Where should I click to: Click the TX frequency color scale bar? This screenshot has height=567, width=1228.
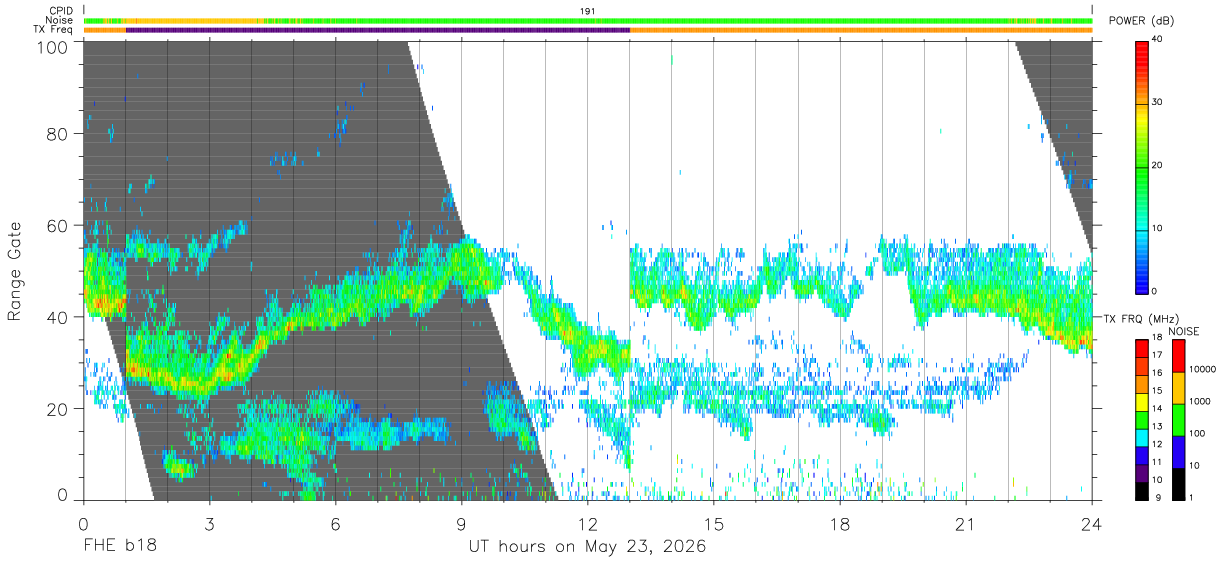1142,419
